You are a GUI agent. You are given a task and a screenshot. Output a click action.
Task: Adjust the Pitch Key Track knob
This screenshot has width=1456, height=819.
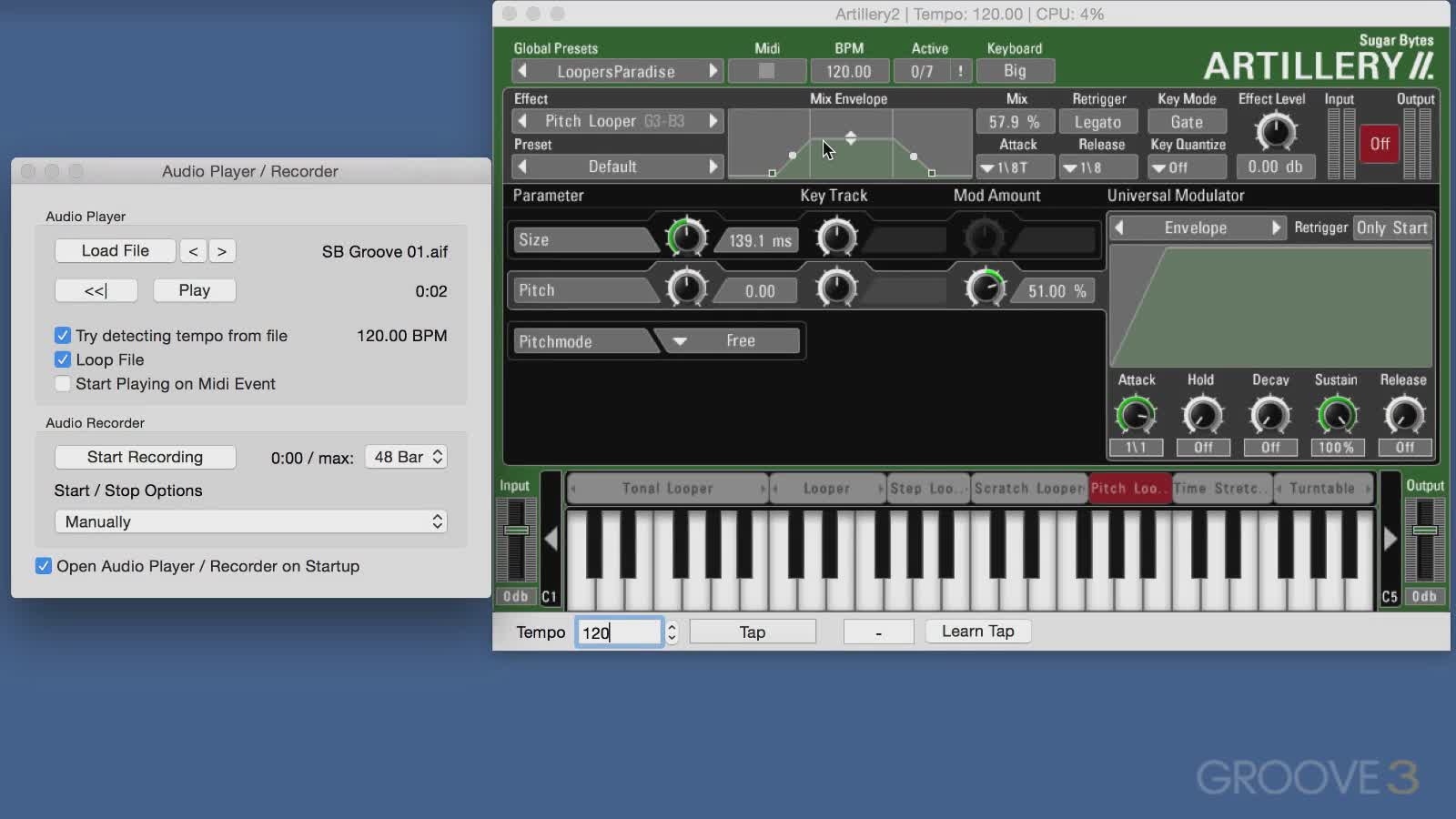click(x=836, y=288)
